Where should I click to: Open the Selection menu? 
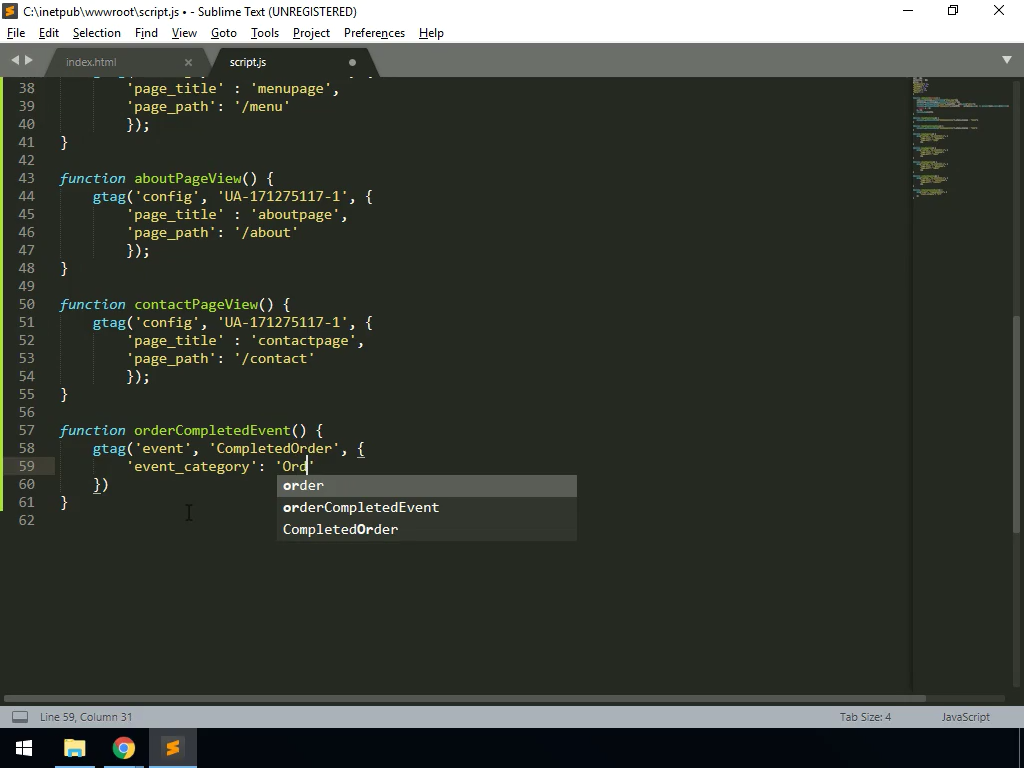pyautogui.click(x=97, y=33)
